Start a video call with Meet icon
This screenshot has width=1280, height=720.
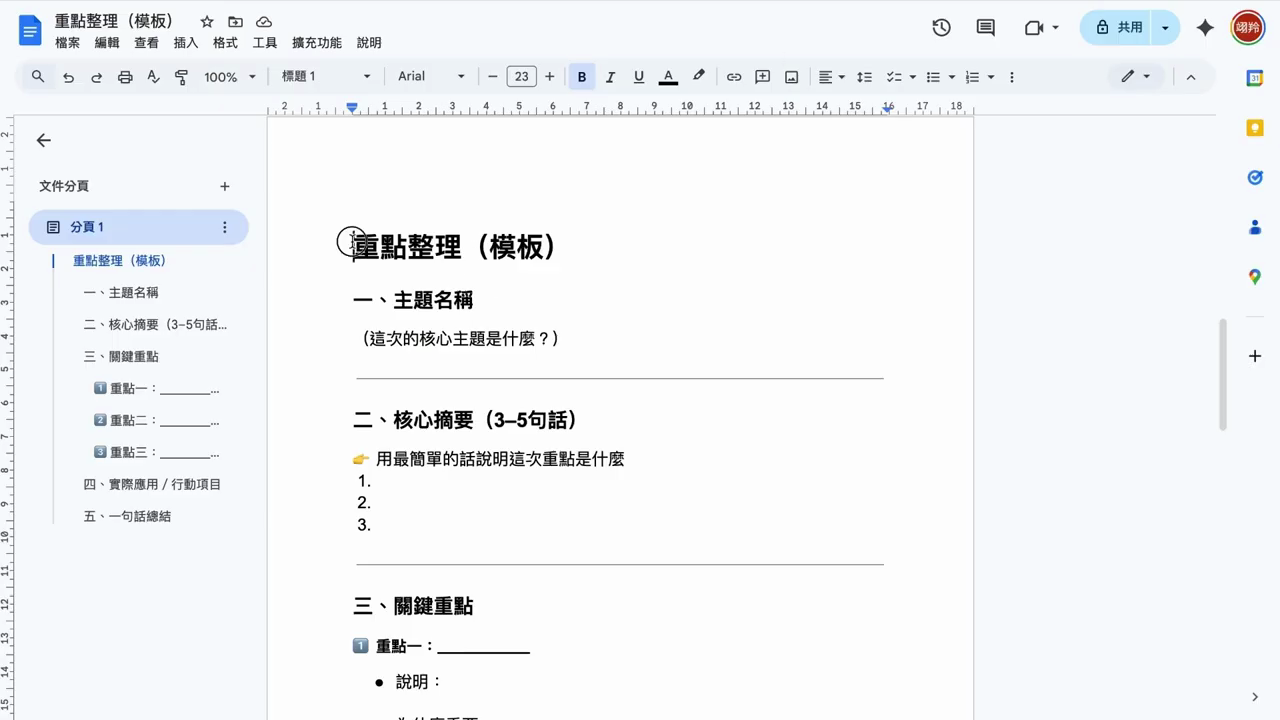pos(1034,28)
